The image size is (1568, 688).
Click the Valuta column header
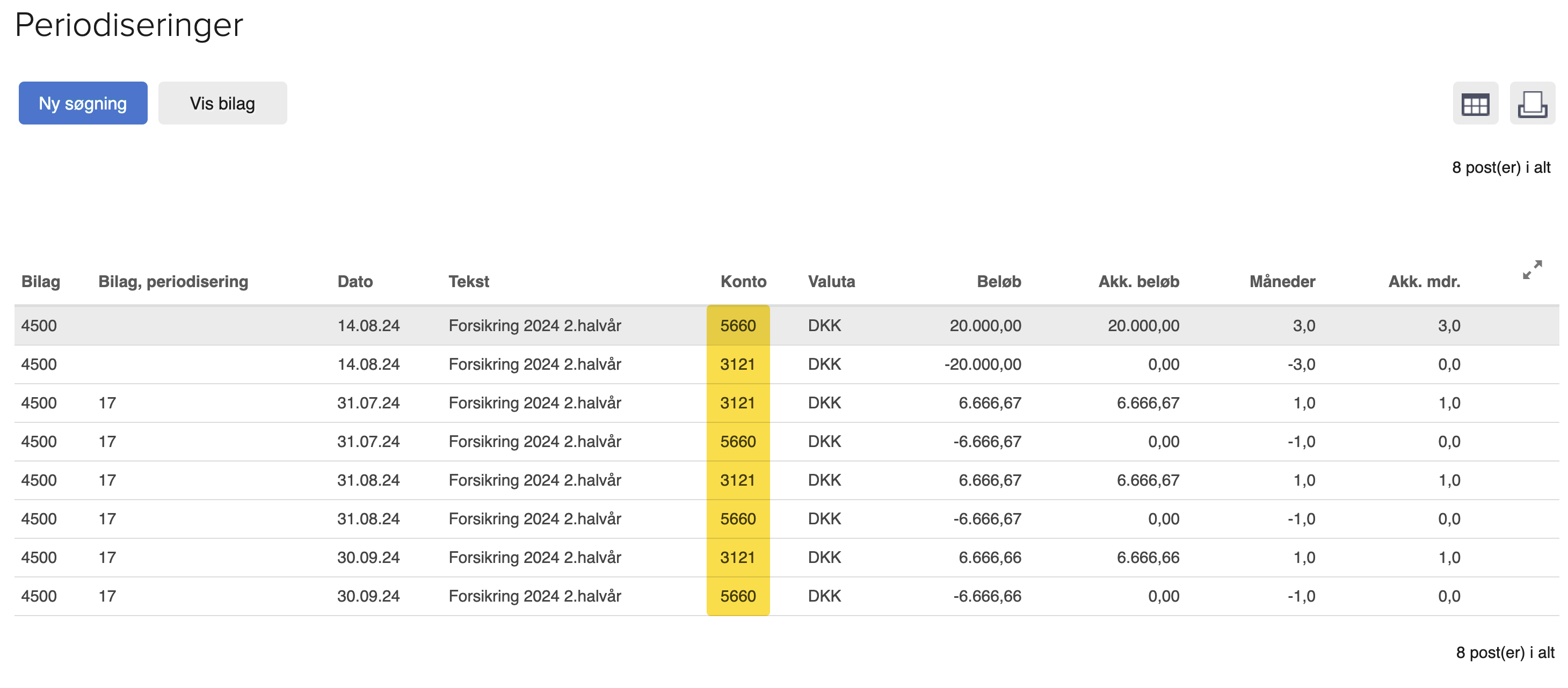coord(831,282)
